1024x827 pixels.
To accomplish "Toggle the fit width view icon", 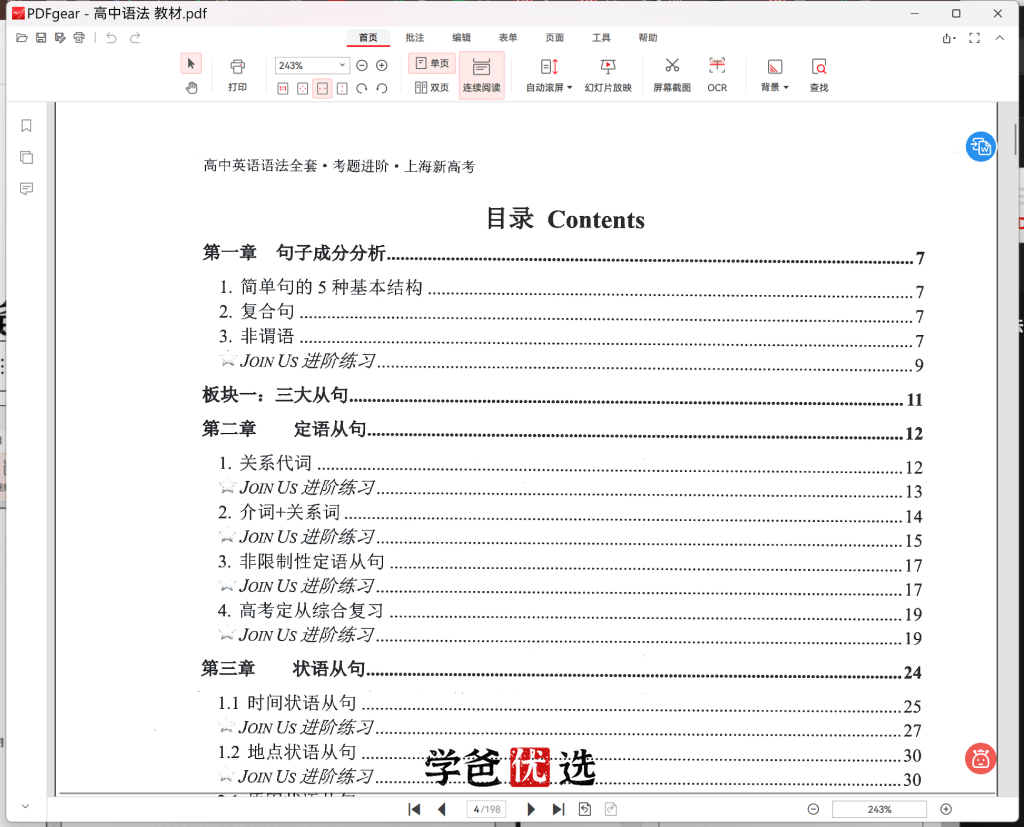I will pos(323,88).
